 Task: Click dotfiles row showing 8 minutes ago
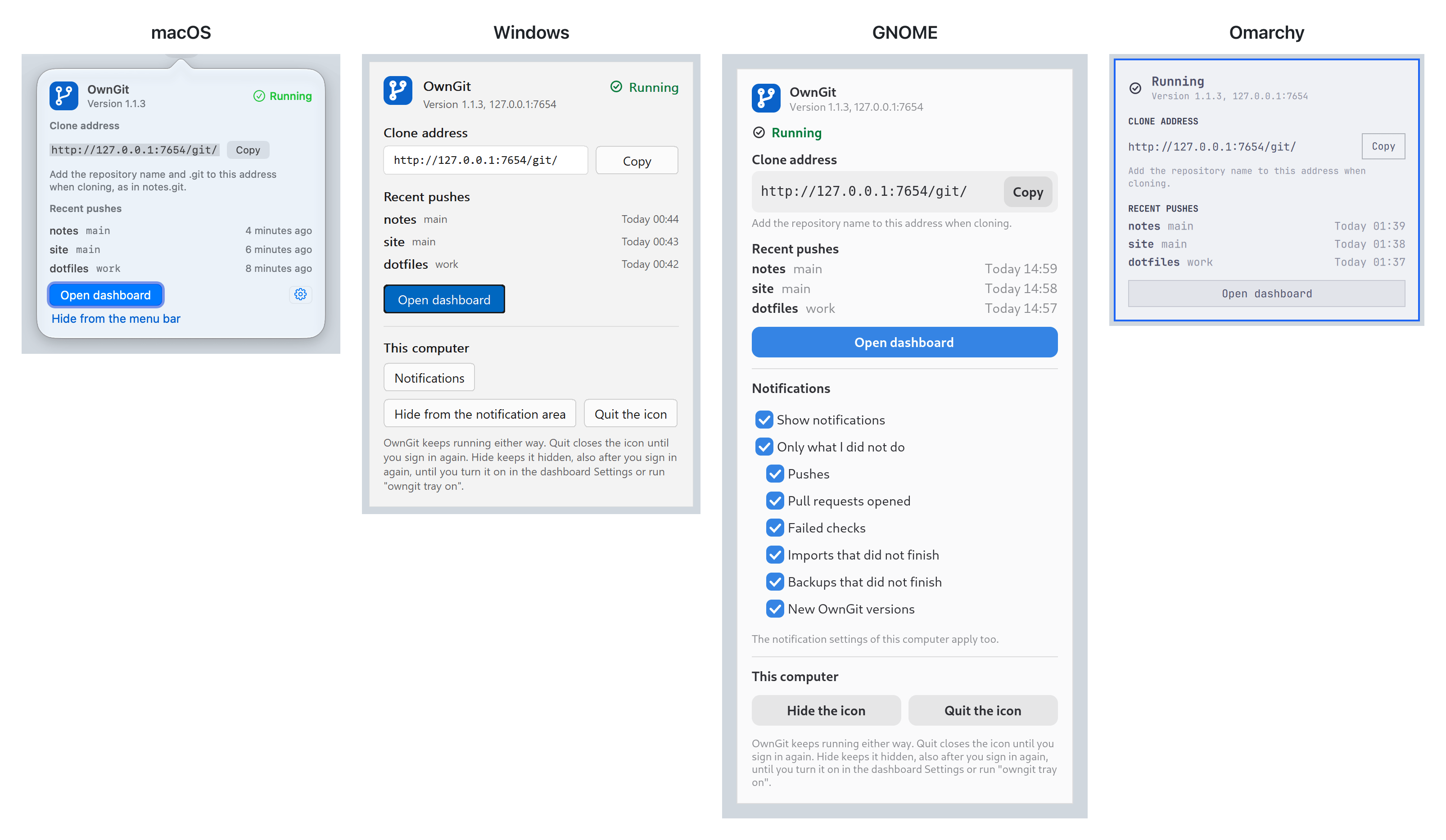tap(181, 269)
